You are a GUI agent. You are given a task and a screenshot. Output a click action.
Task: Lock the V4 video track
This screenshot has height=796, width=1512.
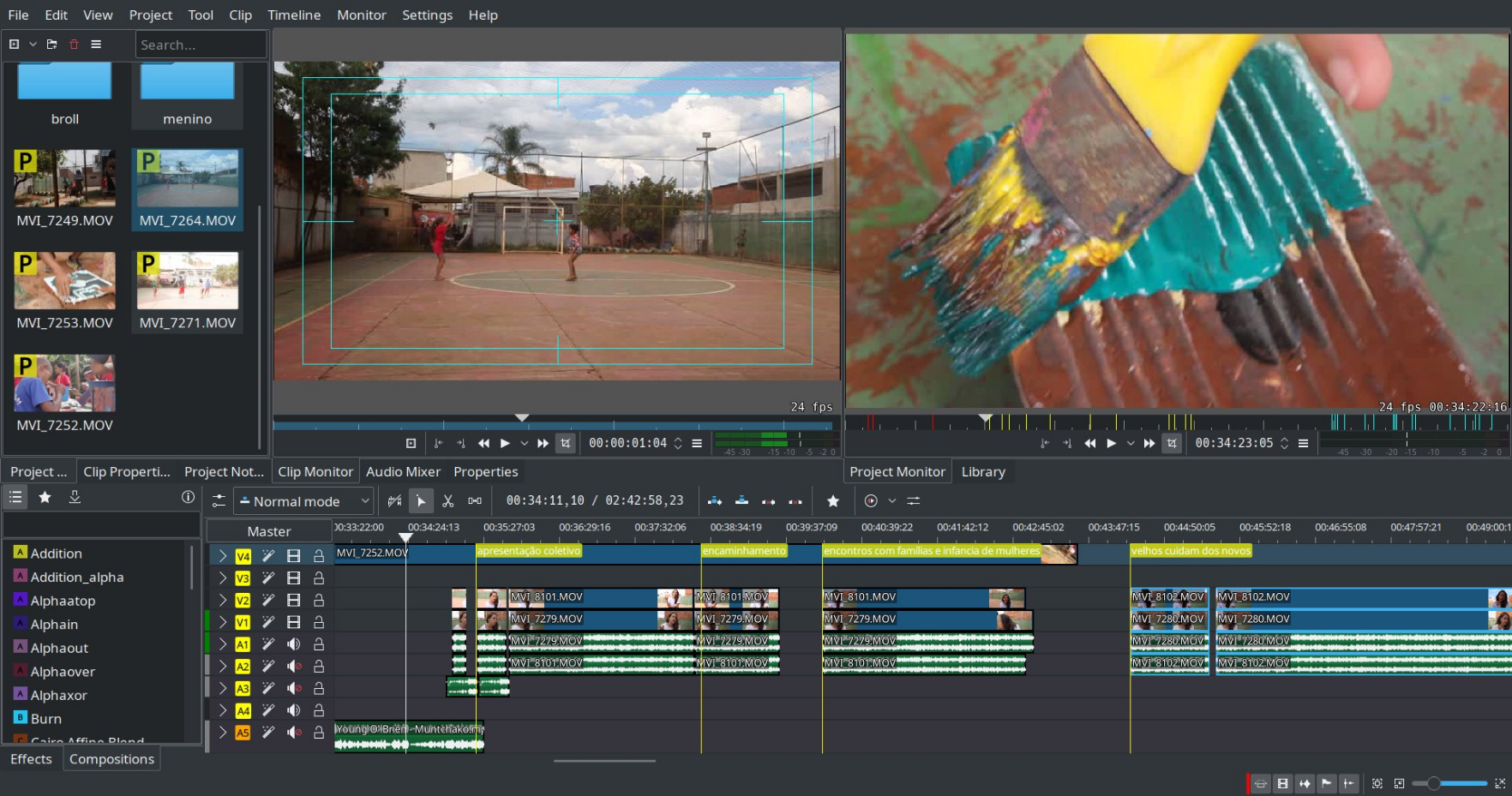click(318, 556)
